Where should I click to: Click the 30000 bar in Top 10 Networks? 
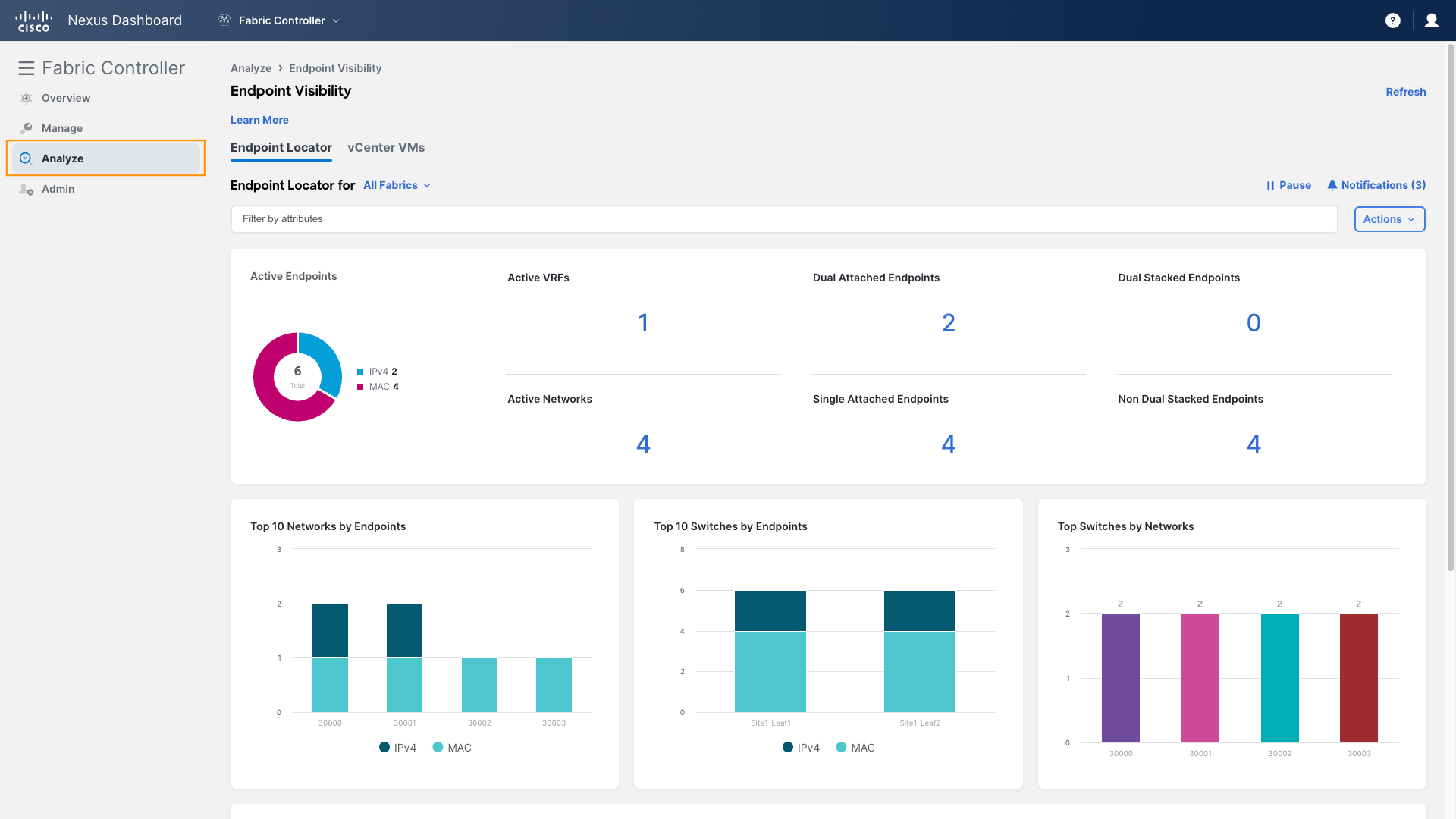click(x=330, y=658)
